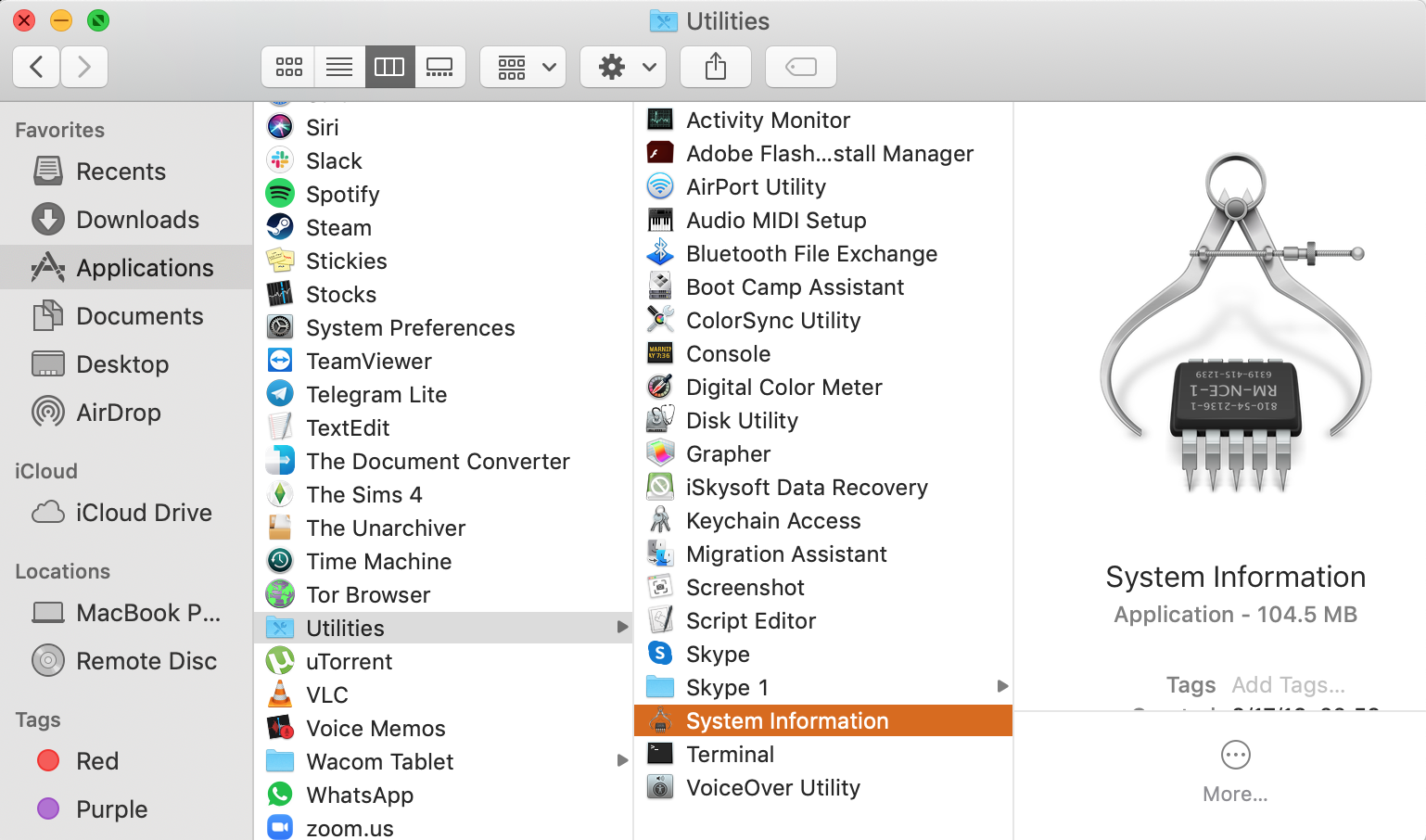The height and width of the screenshot is (840, 1426).
Task: Switch to list view
Action: (x=339, y=67)
